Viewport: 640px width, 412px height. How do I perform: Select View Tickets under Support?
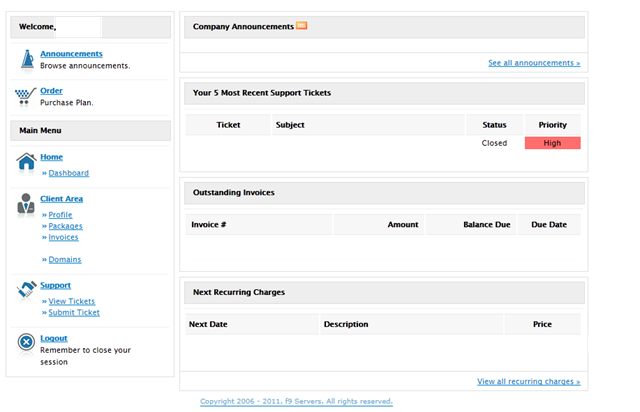point(72,301)
